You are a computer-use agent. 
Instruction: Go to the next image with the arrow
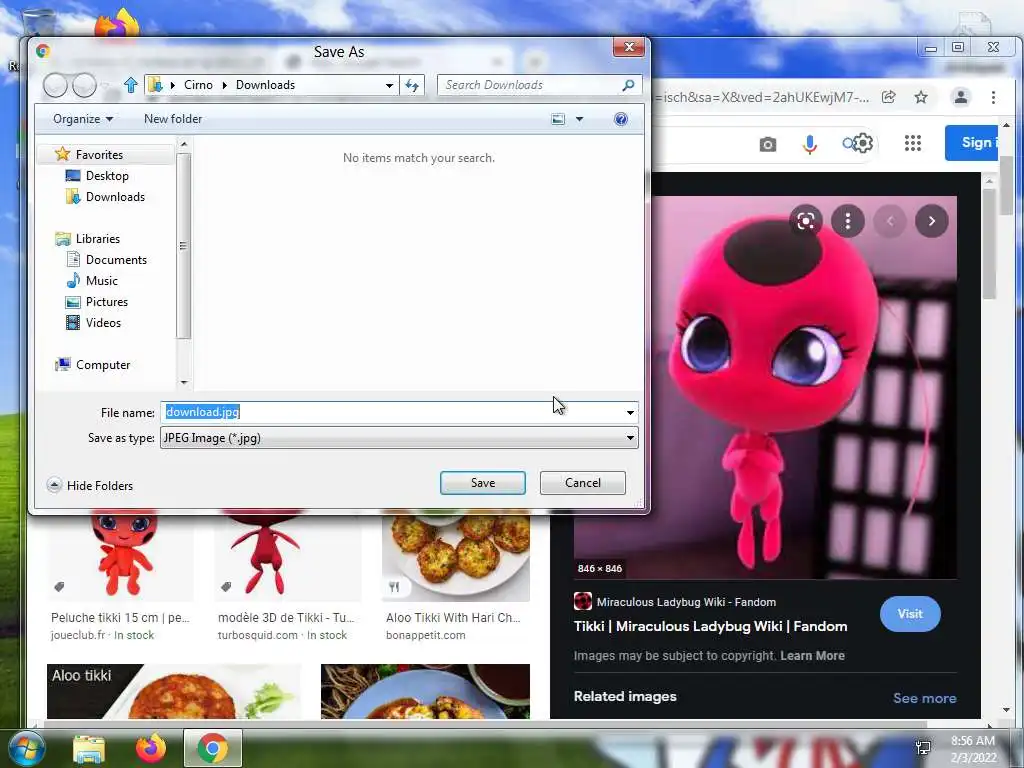(932, 221)
